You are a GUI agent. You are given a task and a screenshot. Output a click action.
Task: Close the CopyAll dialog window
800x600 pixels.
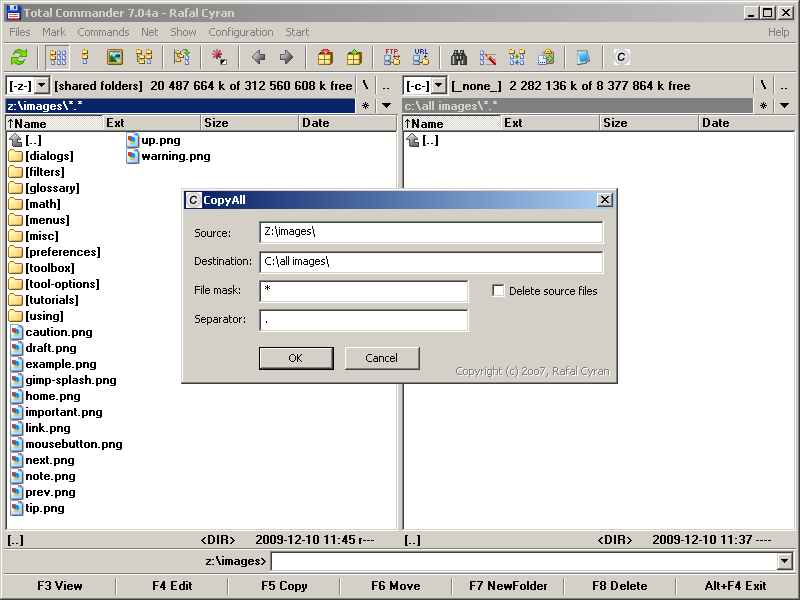(x=605, y=199)
